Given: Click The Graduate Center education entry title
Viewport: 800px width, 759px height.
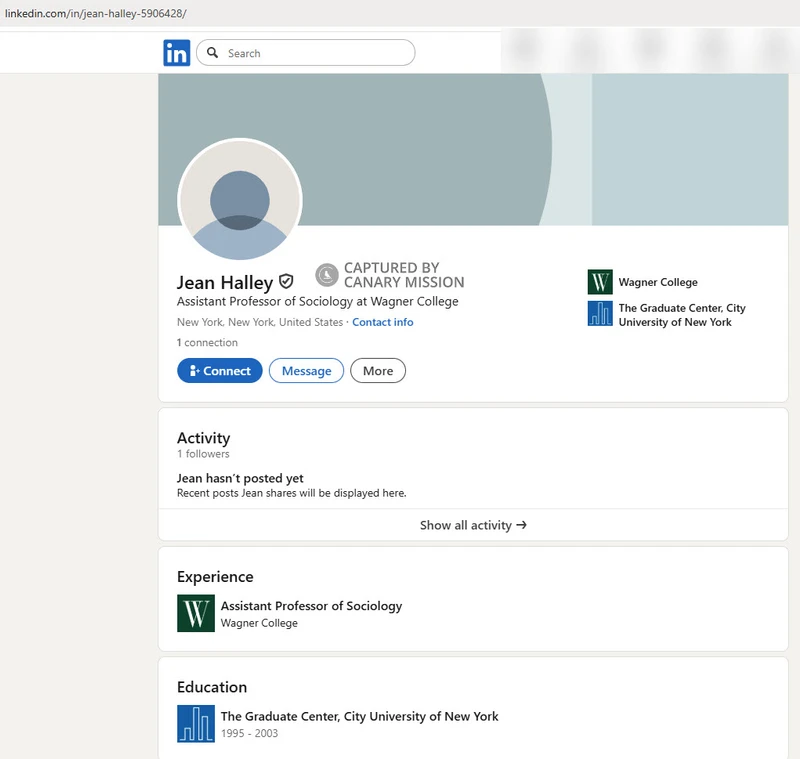Looking at the screenshot, I should [x=360, y=717].
